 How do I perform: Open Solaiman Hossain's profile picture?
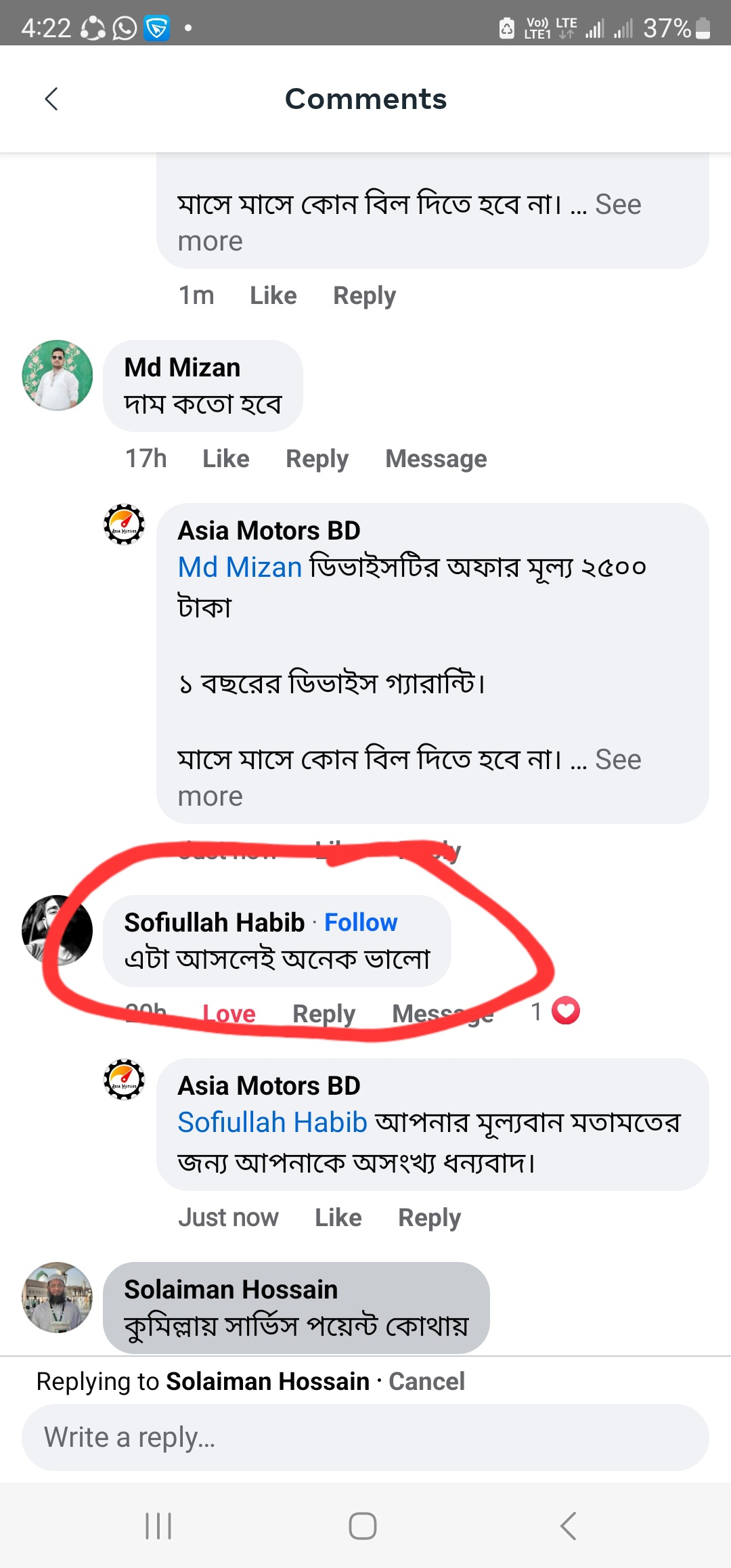tap(58, 1297)
